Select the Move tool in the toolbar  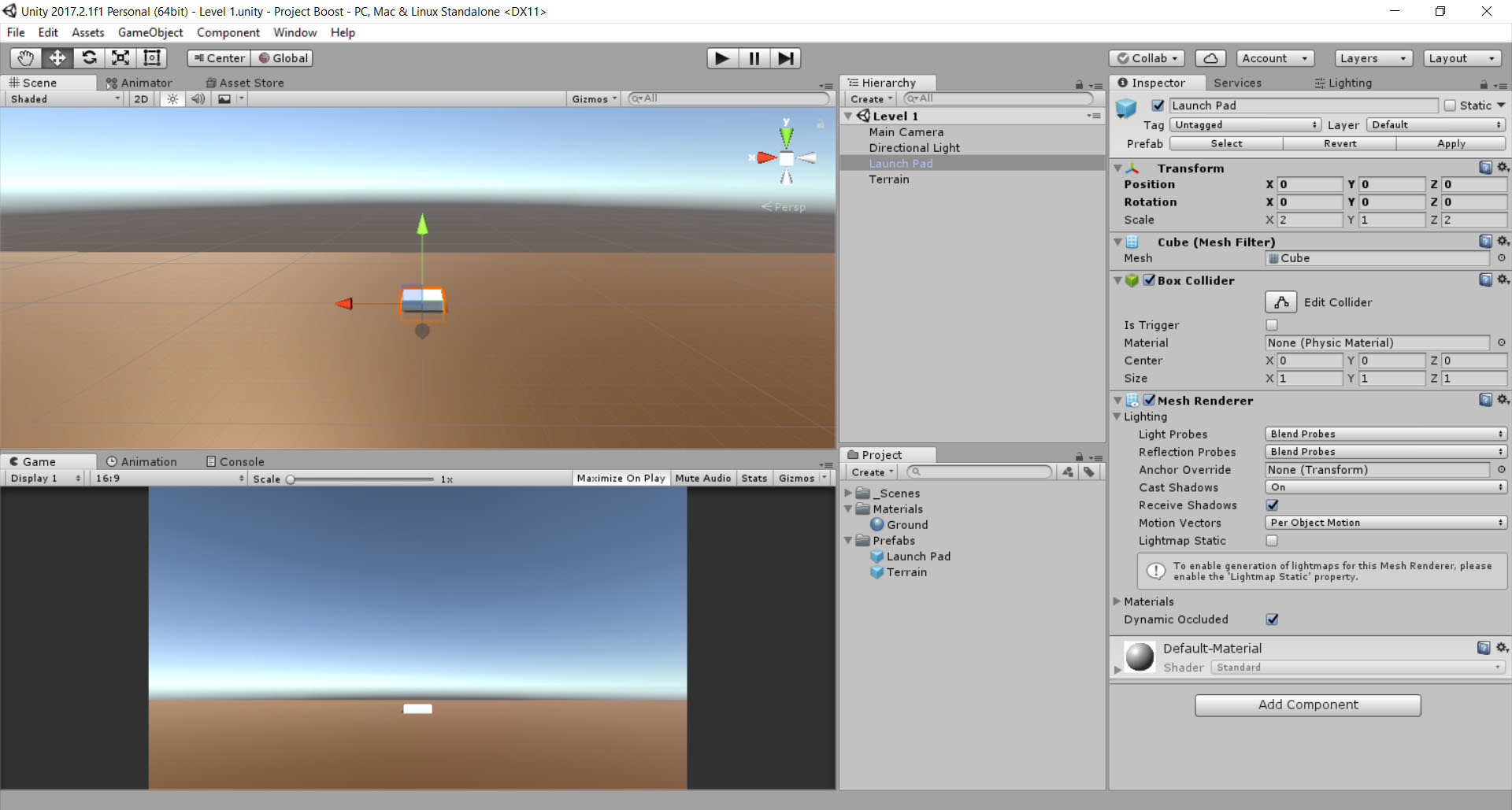pos(56,57)
